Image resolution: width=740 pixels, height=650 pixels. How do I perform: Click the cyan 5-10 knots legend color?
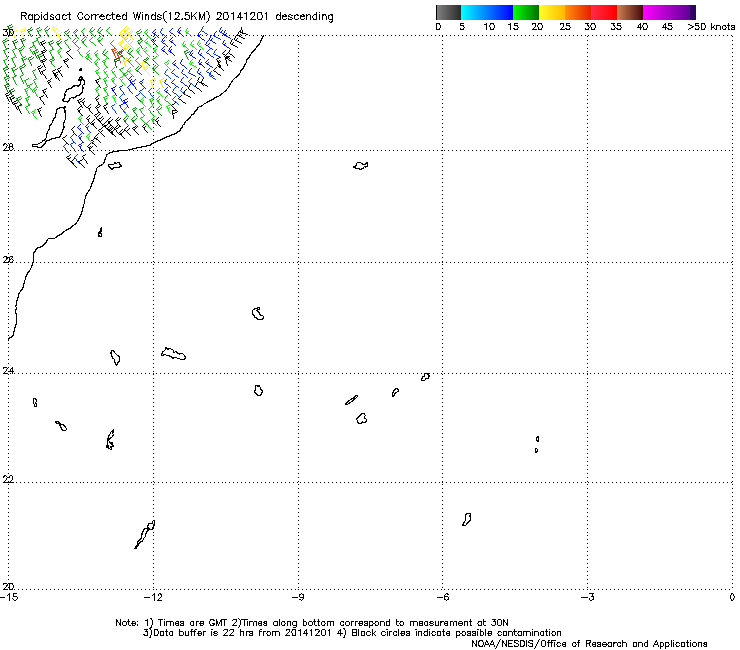click(x=474, y=12)
